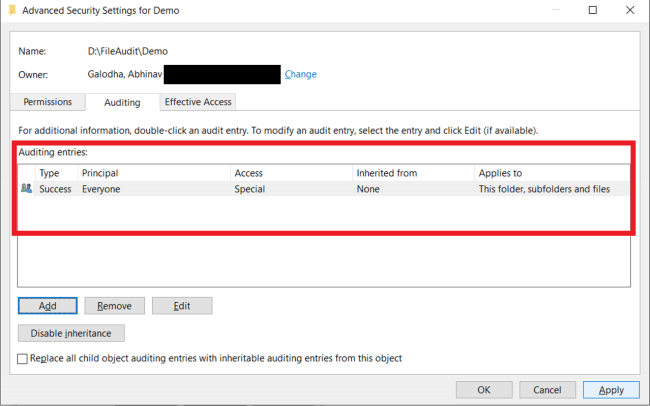Click the Apply button
The image size is (650, 406).
coord(611,390)
